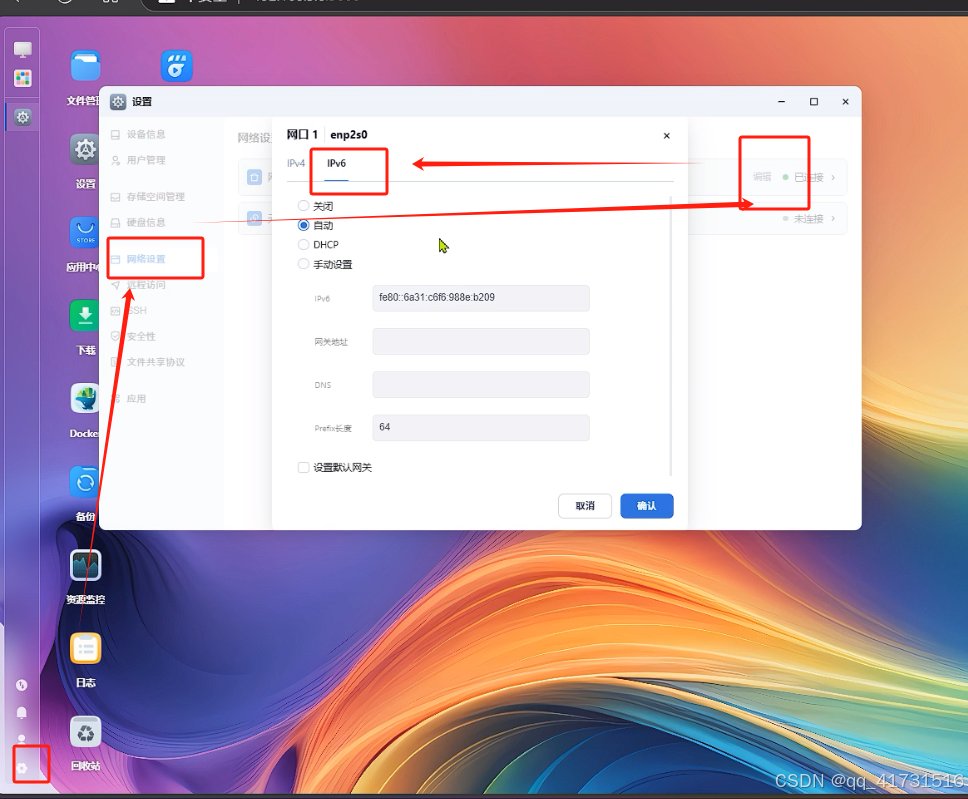The height and width of the screenshot is (799, 968).
Task: Click the bottom-left settings gear dock icon
Action: (22, 768)
